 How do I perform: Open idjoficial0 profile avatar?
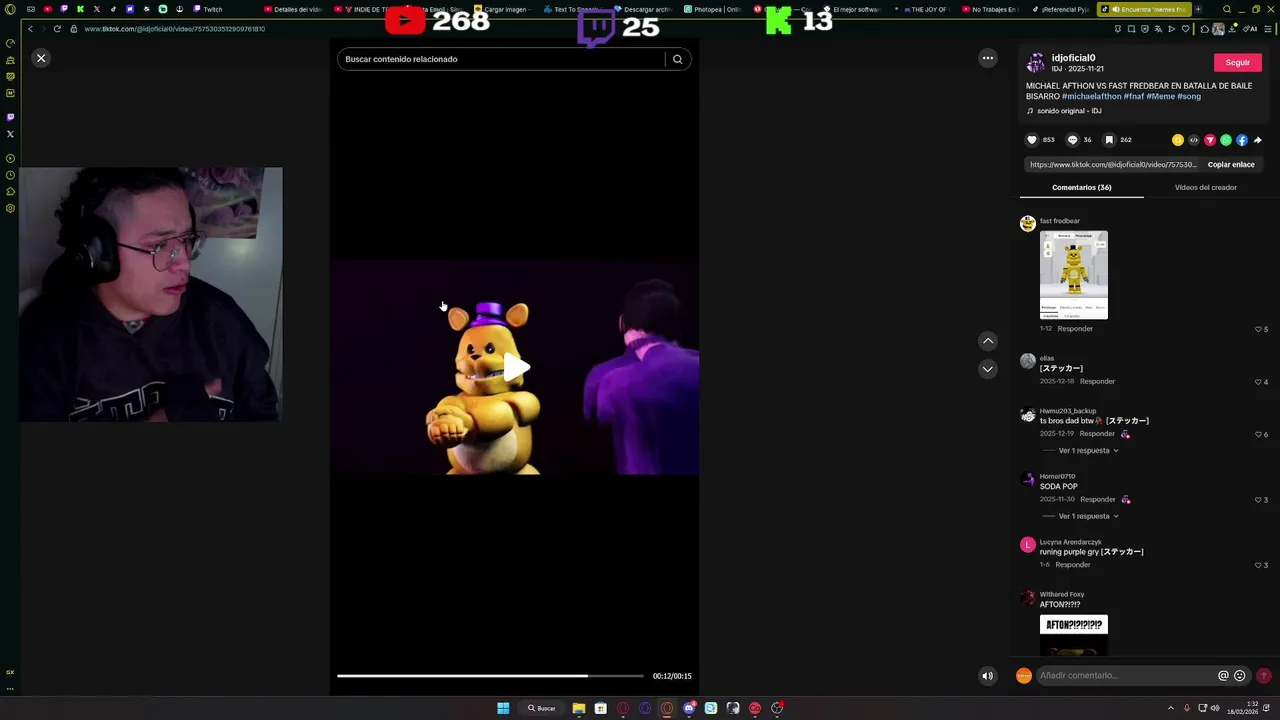pos(1036,63)
